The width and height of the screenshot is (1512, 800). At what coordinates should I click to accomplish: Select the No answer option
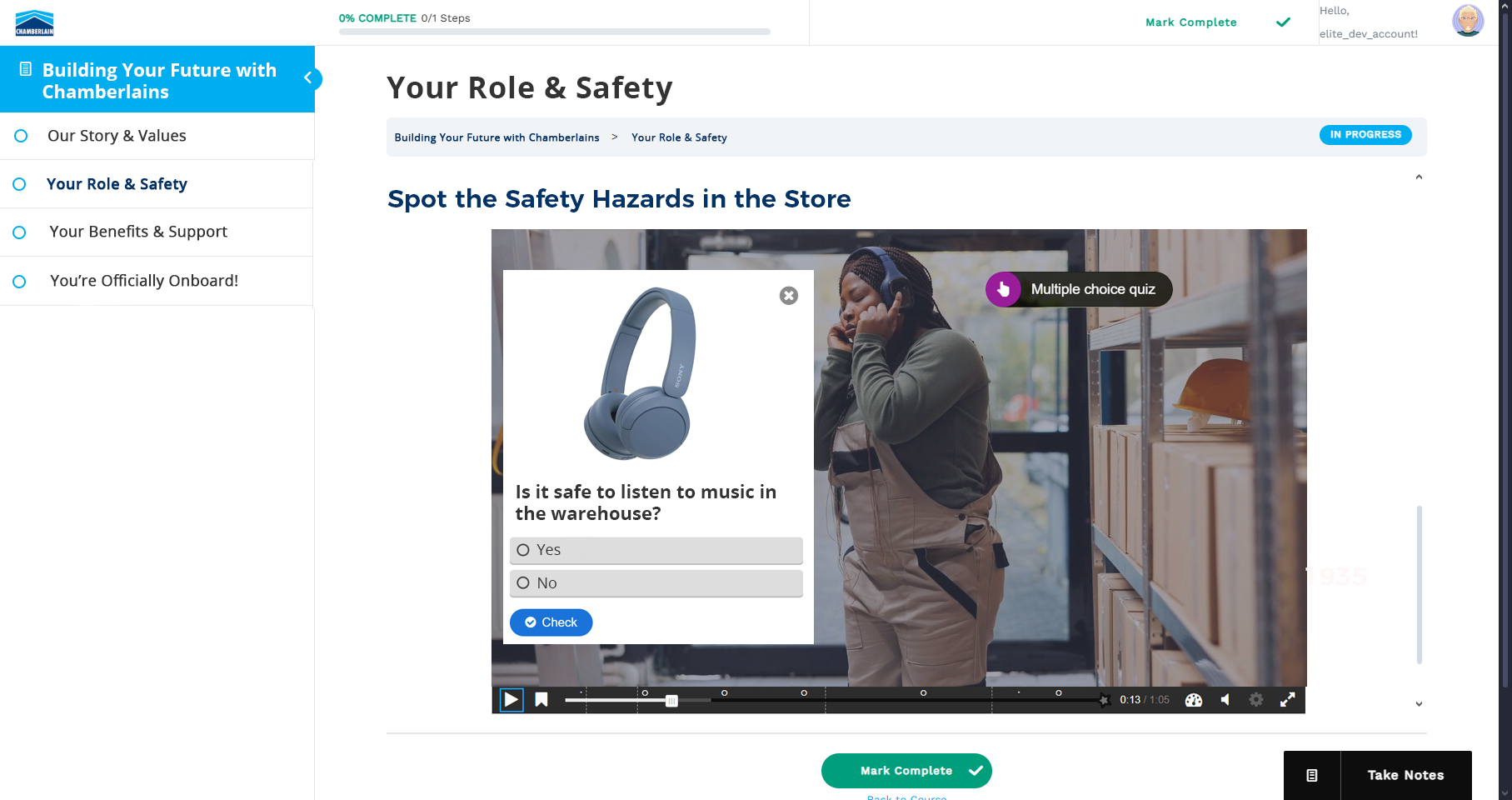coord(656,583)
